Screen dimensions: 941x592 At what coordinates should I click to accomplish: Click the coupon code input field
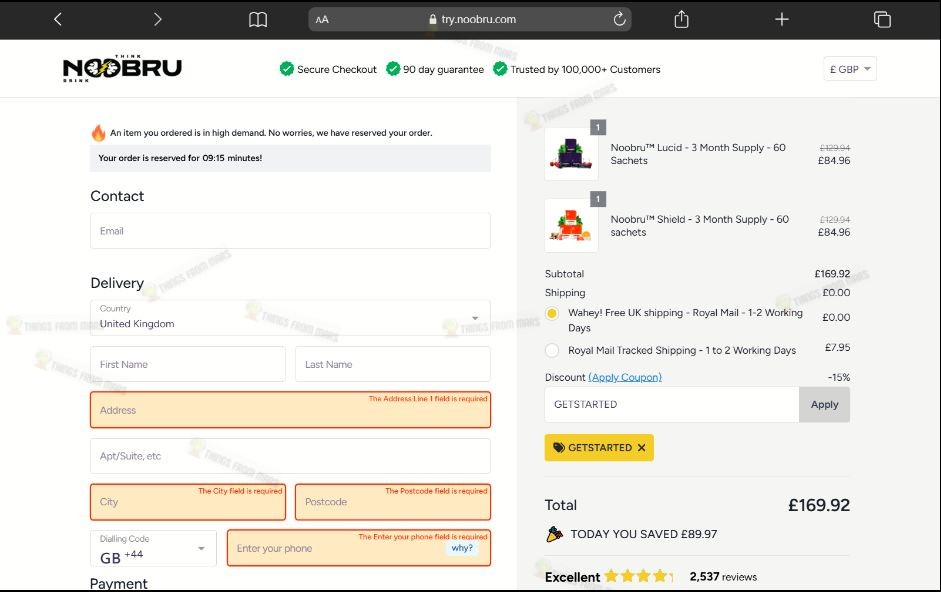[672, 404]
